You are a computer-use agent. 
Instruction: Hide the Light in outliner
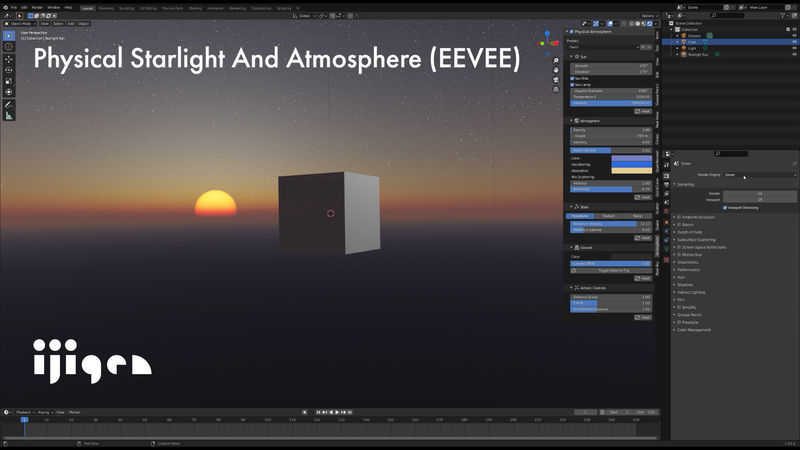(794, 48)
